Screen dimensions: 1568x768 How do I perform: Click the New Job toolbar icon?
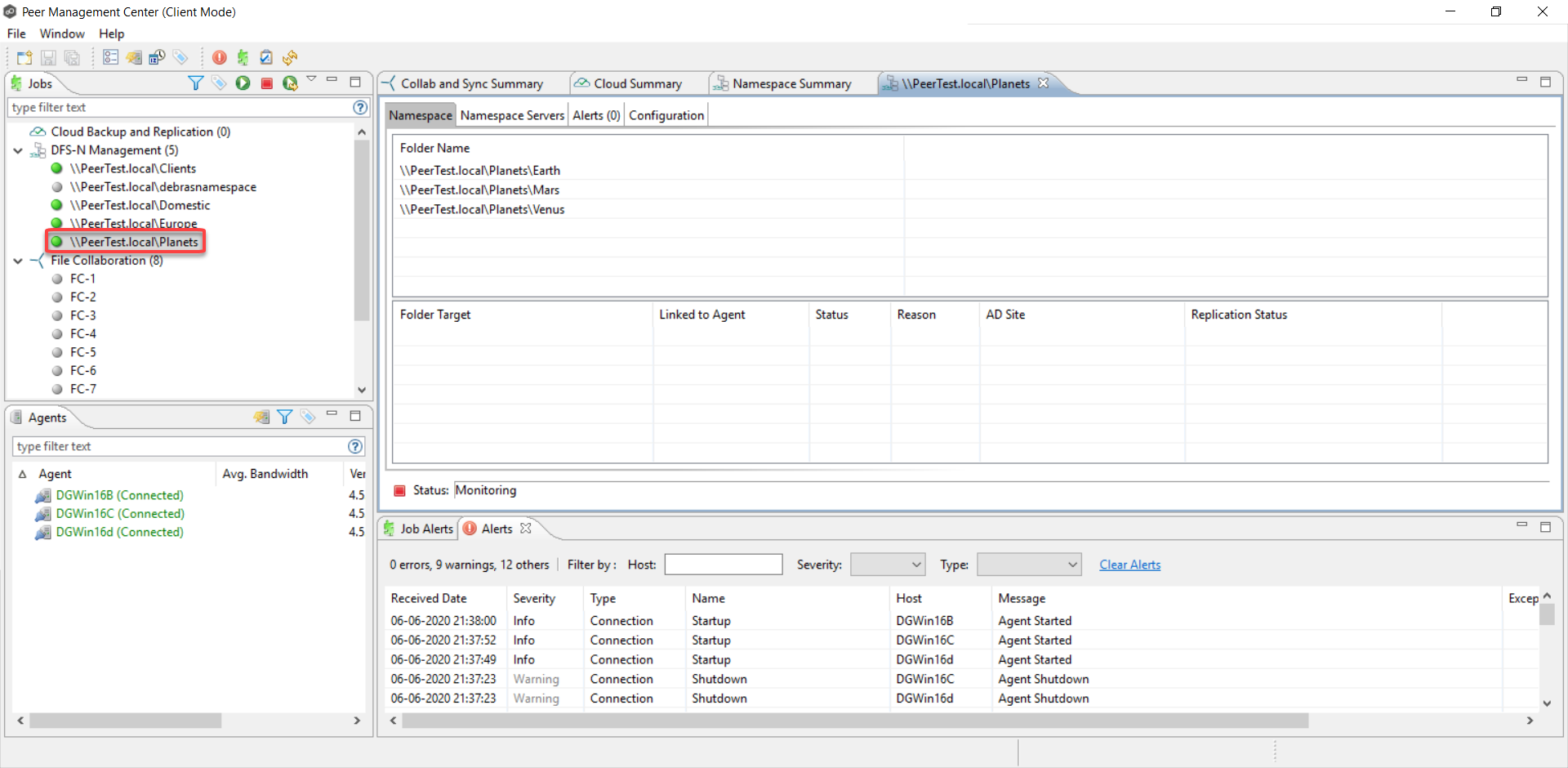24,57
